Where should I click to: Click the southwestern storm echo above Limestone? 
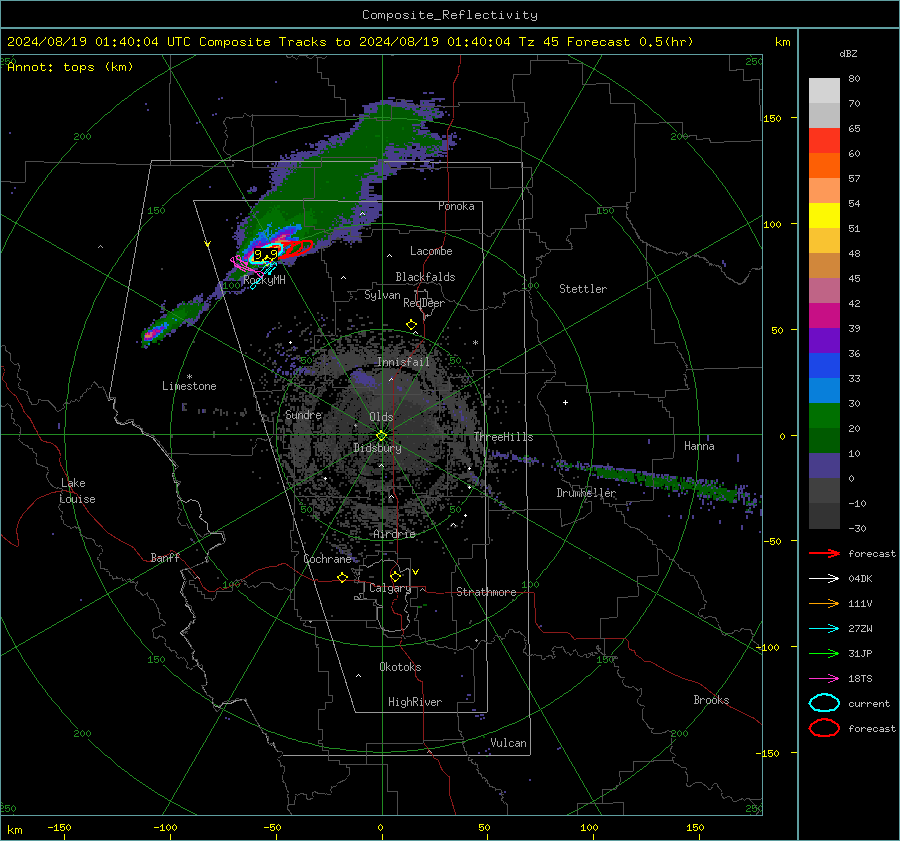(172, 323)
